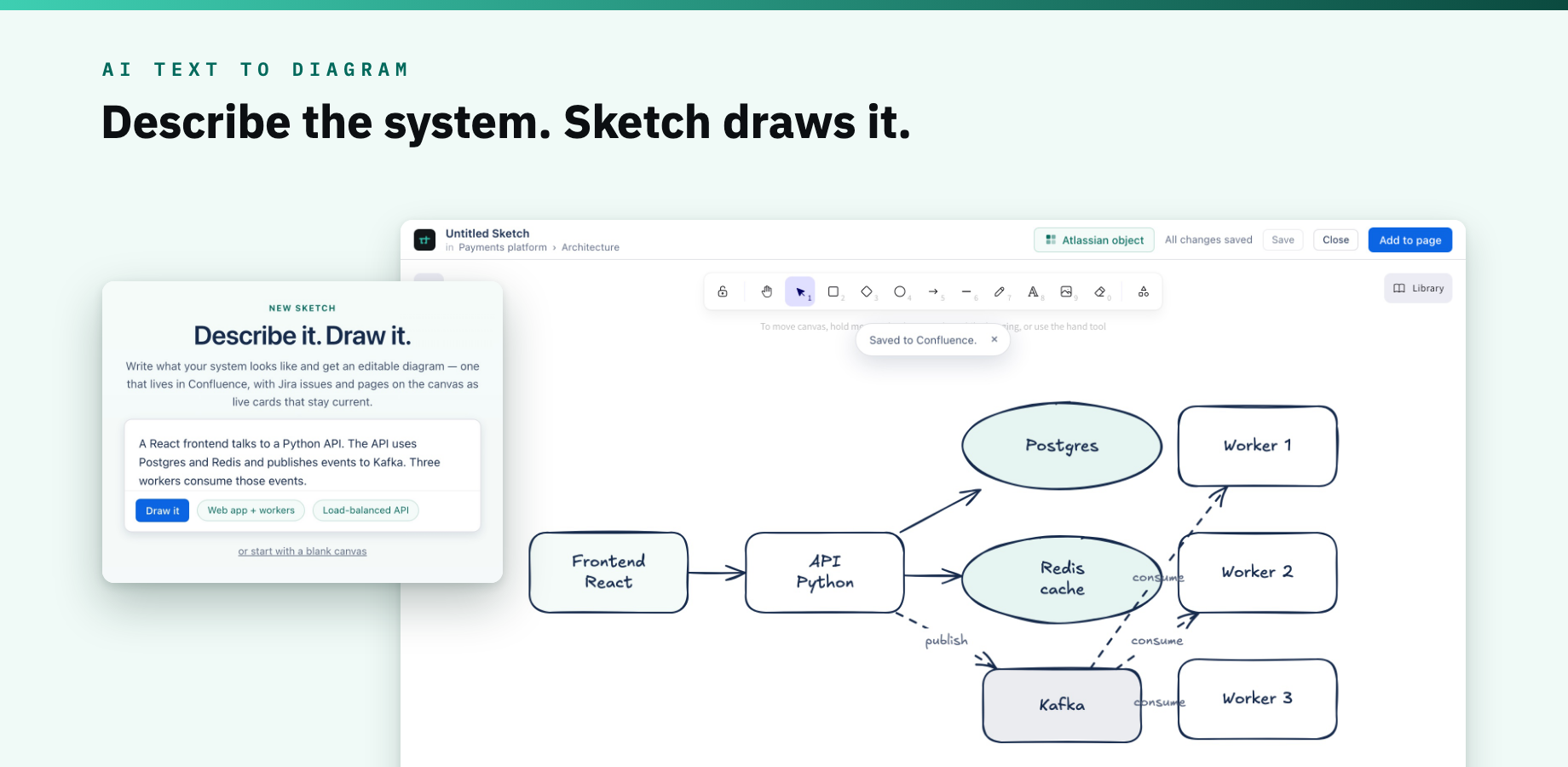The image size is (1568, 767).
Task: Click the Draw it button
Action: 162,510
